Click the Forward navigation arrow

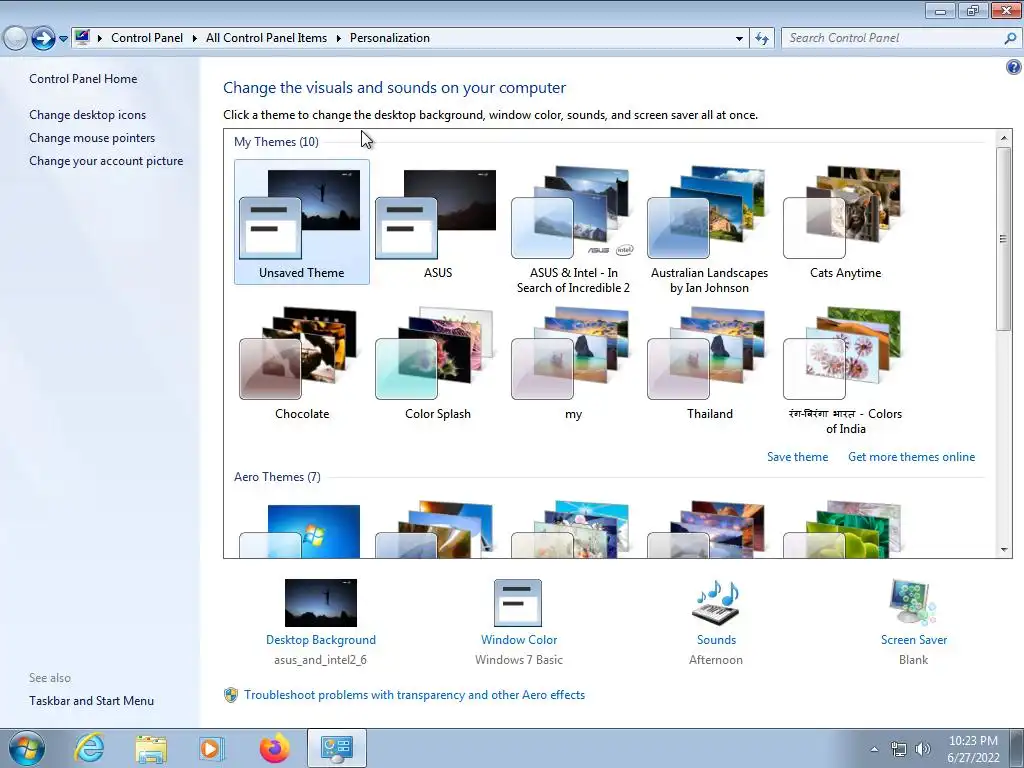(43, 38)
